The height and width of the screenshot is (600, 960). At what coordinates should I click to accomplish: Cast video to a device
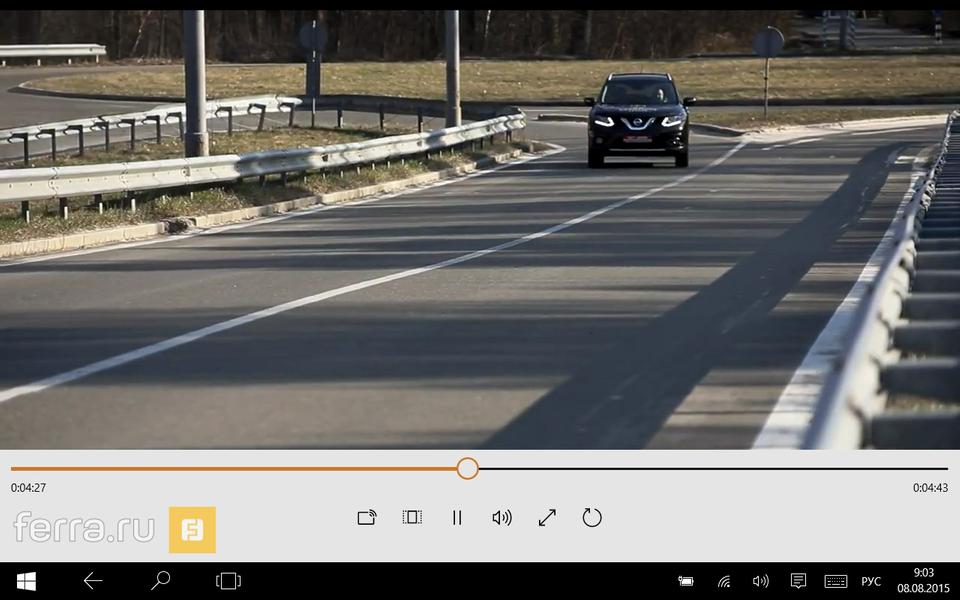pos(367,518)
